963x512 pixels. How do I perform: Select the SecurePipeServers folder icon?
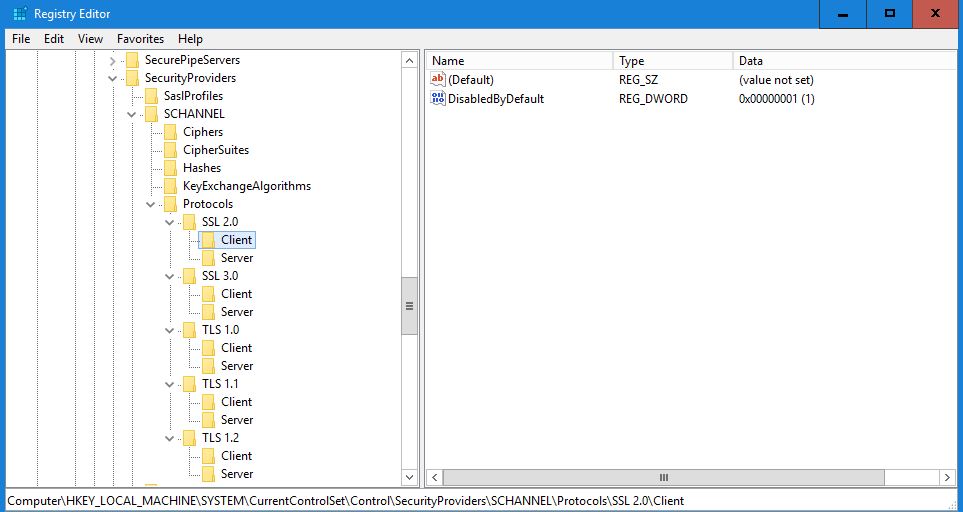[x=132, y=60]
